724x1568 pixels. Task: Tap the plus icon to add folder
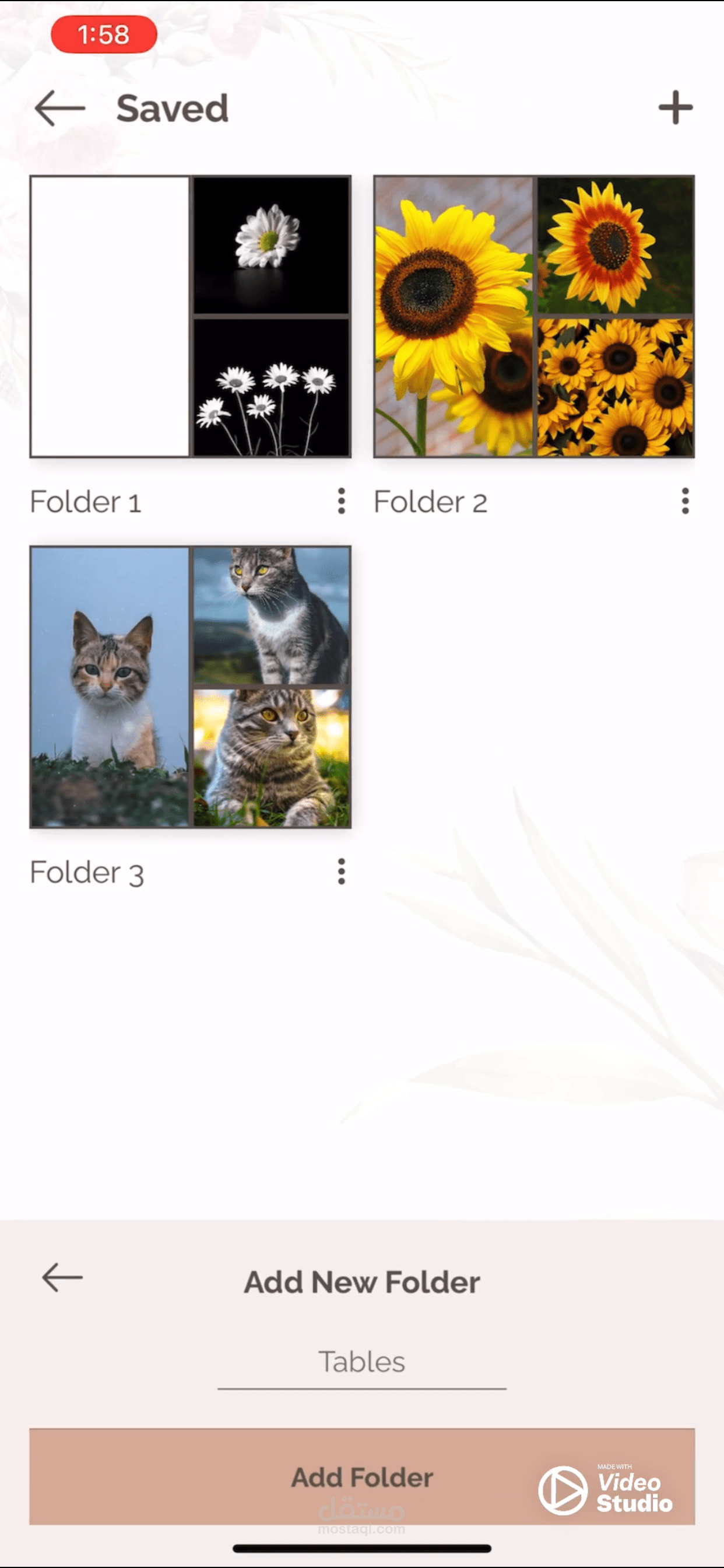click(676, 108)
